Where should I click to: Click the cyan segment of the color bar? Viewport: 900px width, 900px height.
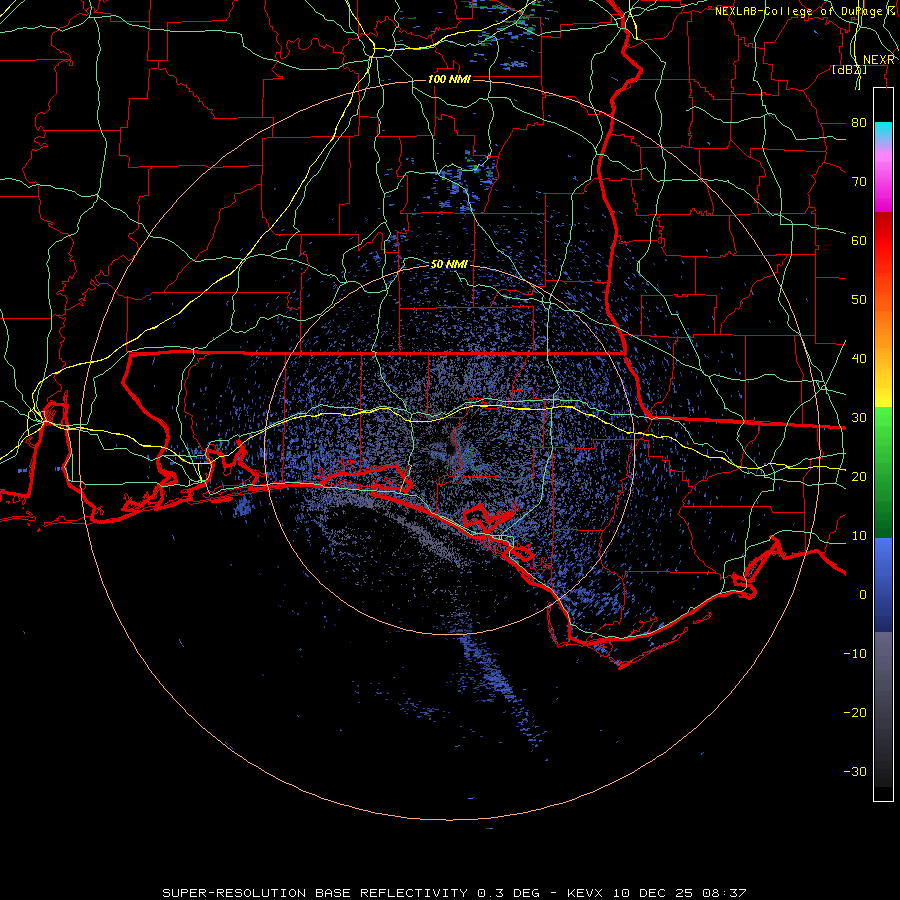tap(883, 131)
